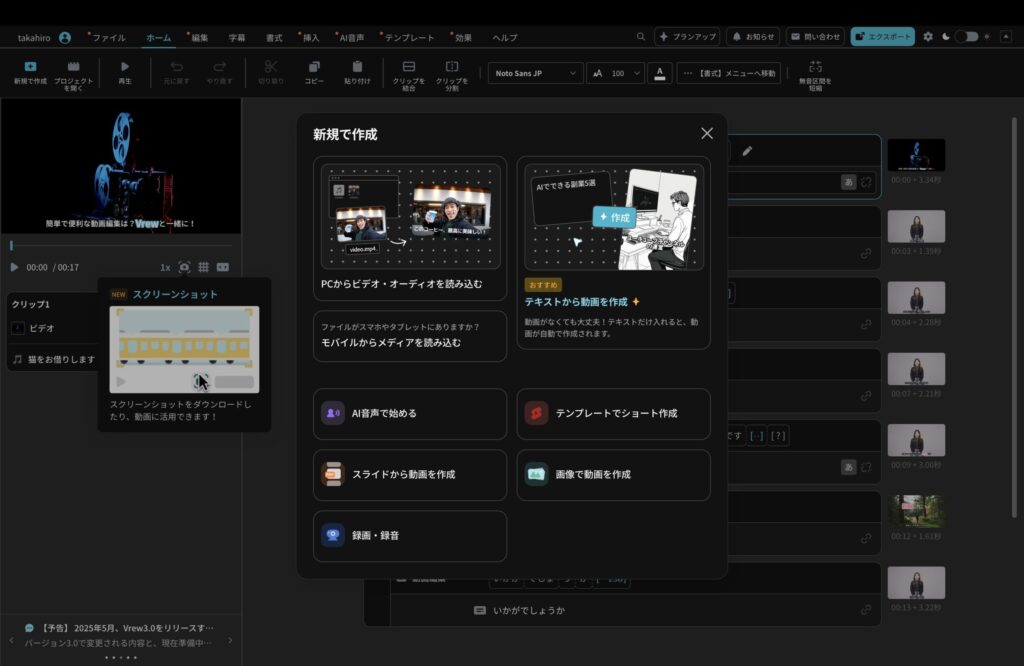Image resolution: width=1024 pixels, height=666 pixels.
Task: Click the クリップを結合 merge clips icon
Action: tap(409, 67)
